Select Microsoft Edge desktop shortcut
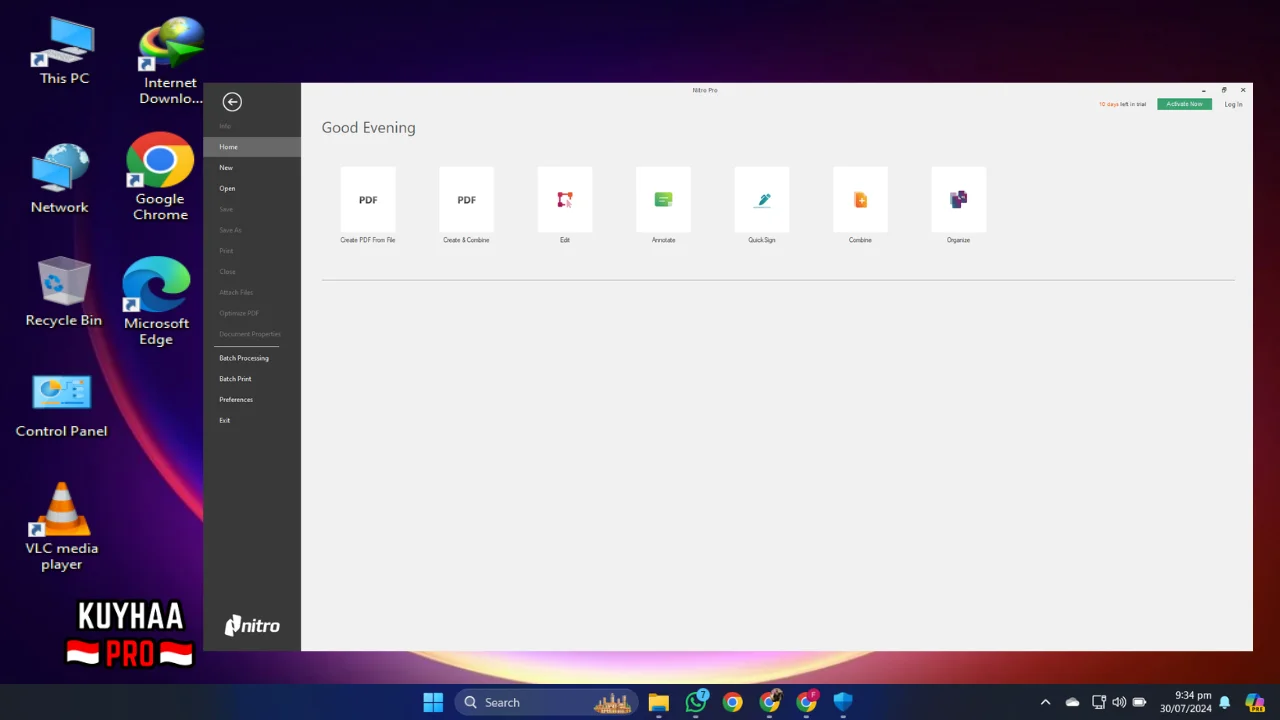The height and width of the screenshot is (720, 1280). click(156, 302)
